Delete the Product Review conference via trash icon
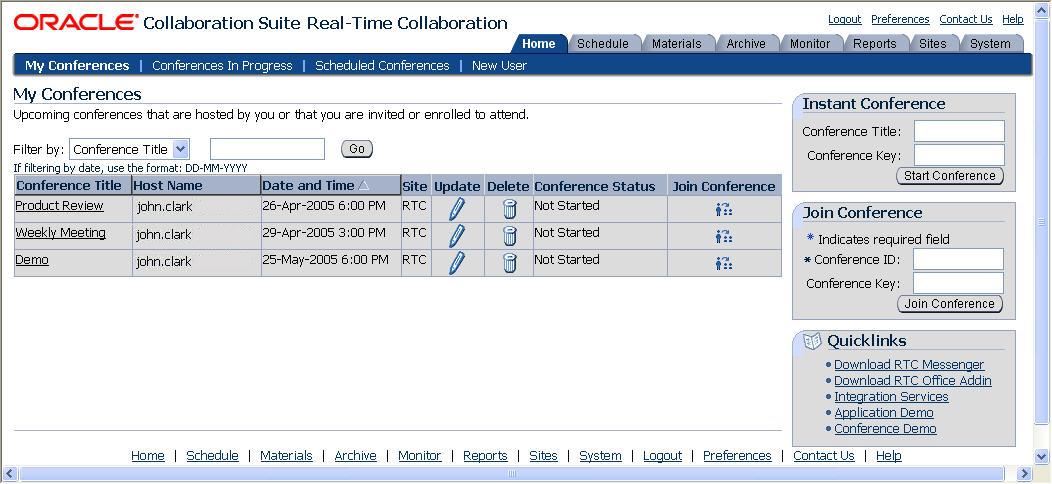Viewport: 1052px width, 484px height. tap(509, 209)
